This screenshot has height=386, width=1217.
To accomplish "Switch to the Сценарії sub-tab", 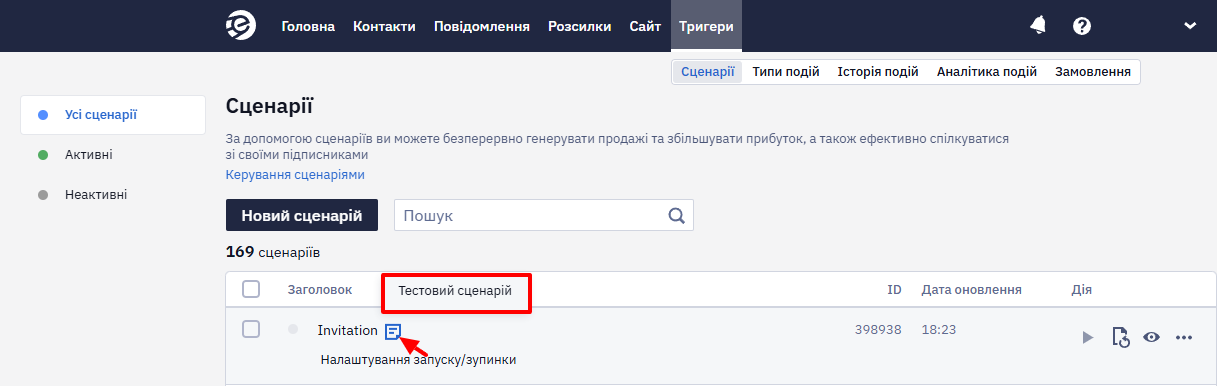I will click(x=708, y=72).
